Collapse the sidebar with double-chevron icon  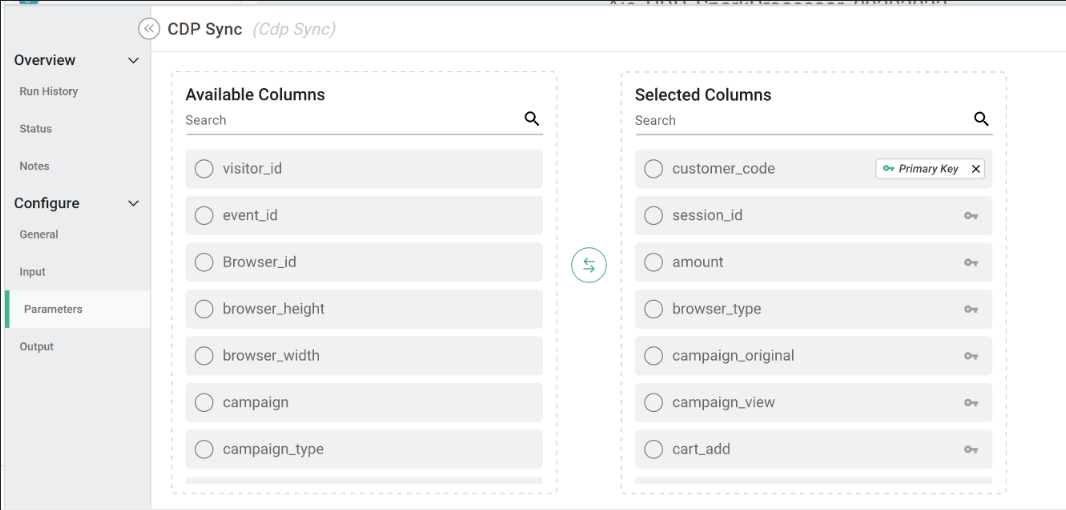(x=149, y=29)
